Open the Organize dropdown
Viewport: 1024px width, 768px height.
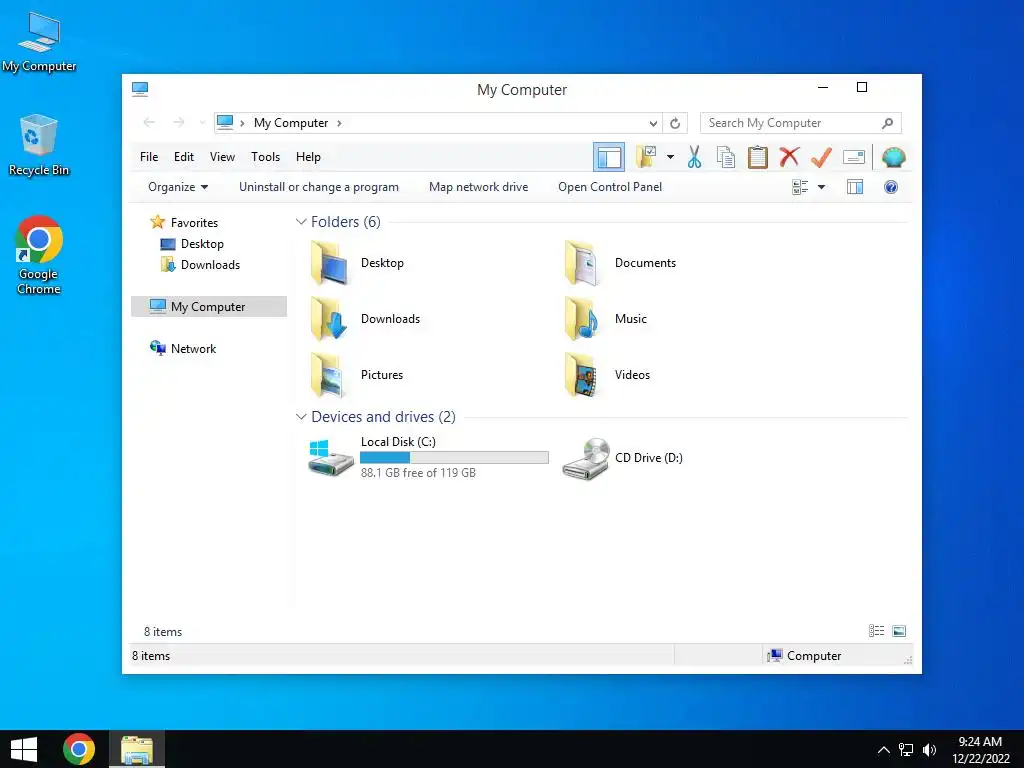[x=178, y=187]
